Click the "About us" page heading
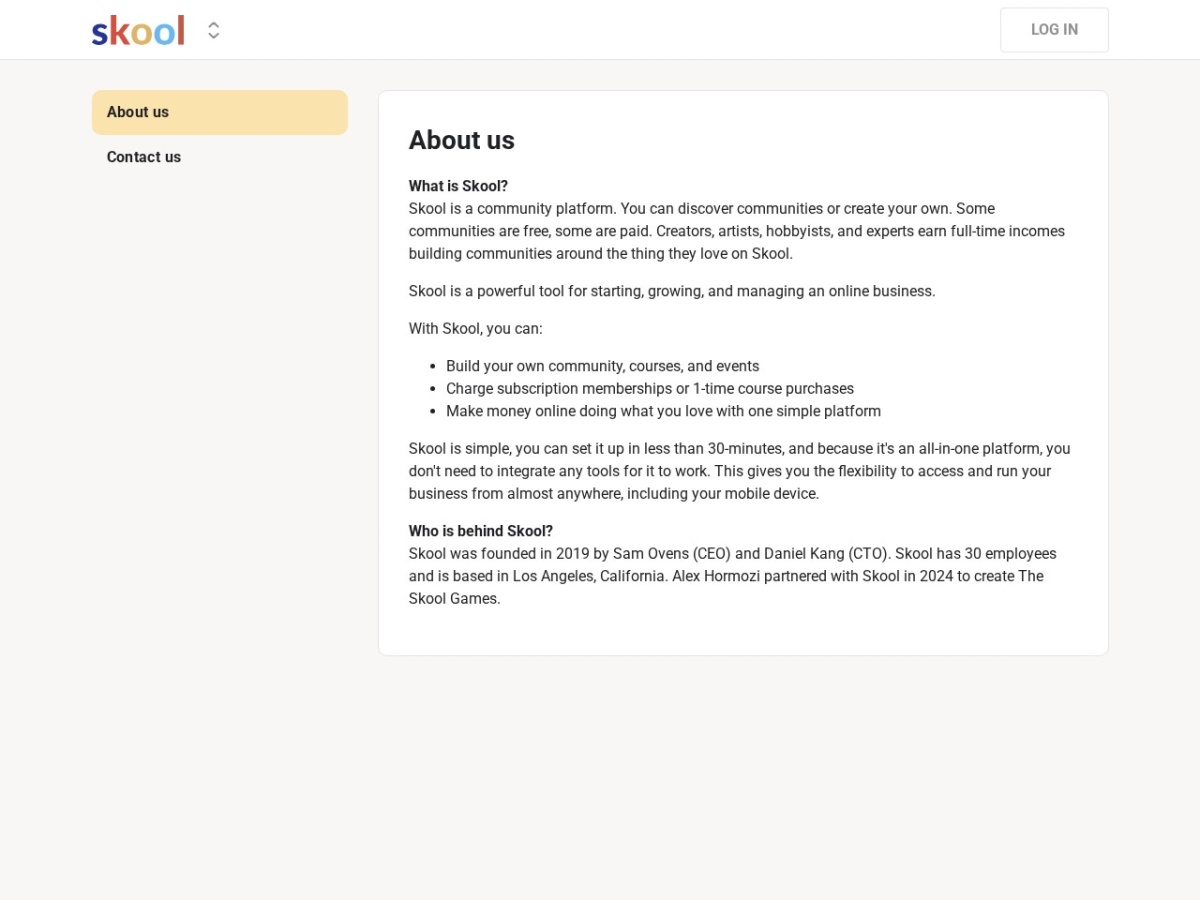The width and height of the screenshot is (1200, 900). 462,141
